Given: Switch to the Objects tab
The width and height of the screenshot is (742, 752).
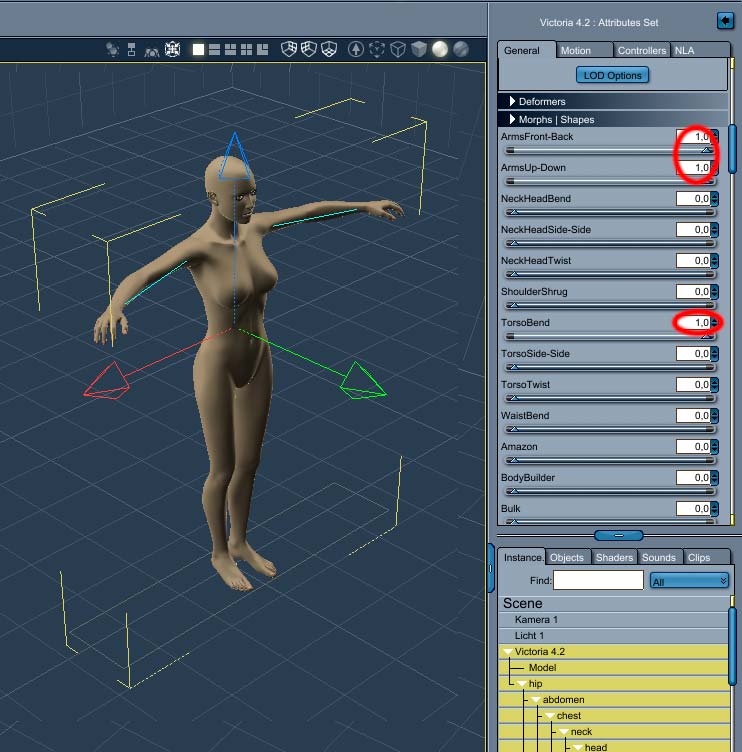Looking at the screenshot, I should point(567,558).
